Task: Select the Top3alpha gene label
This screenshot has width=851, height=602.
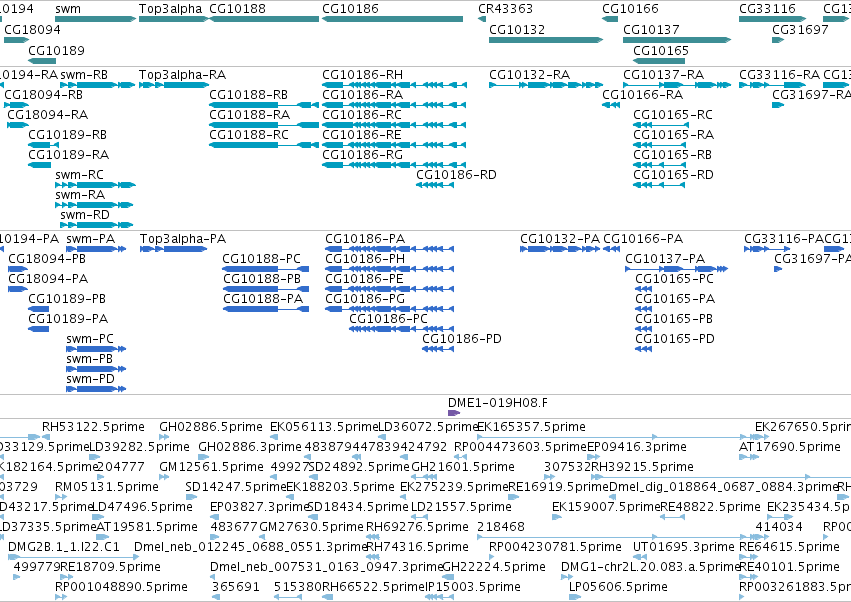Action: point(170,9)
